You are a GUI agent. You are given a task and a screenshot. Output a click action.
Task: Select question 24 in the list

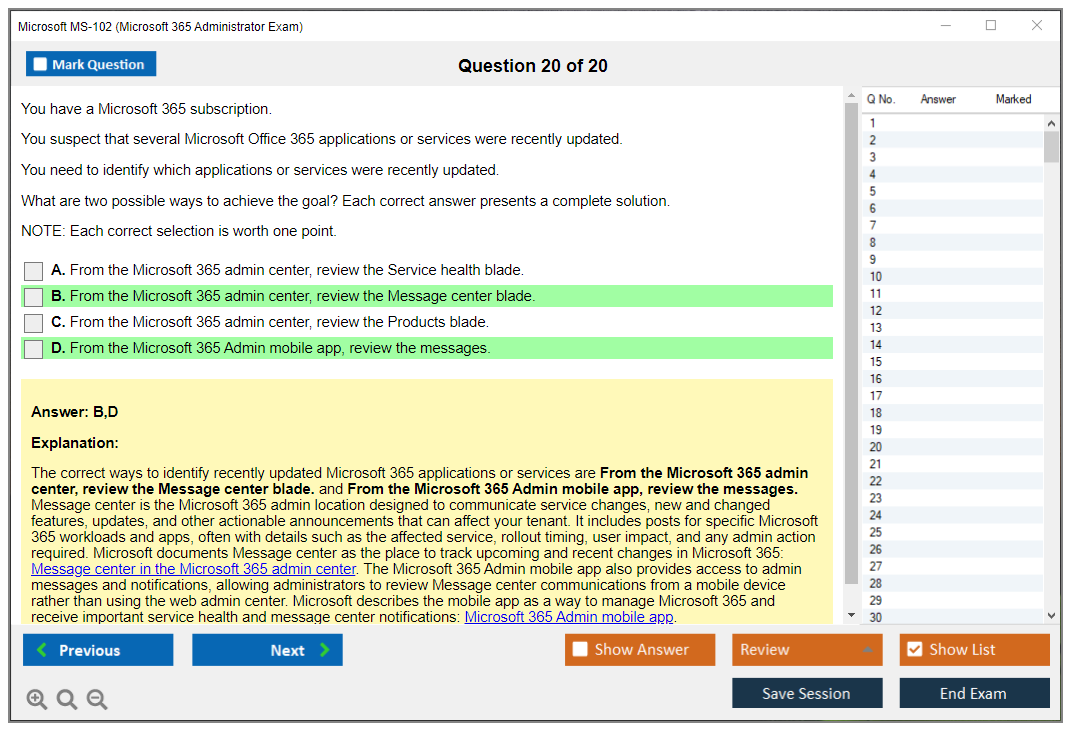[953, 515]
